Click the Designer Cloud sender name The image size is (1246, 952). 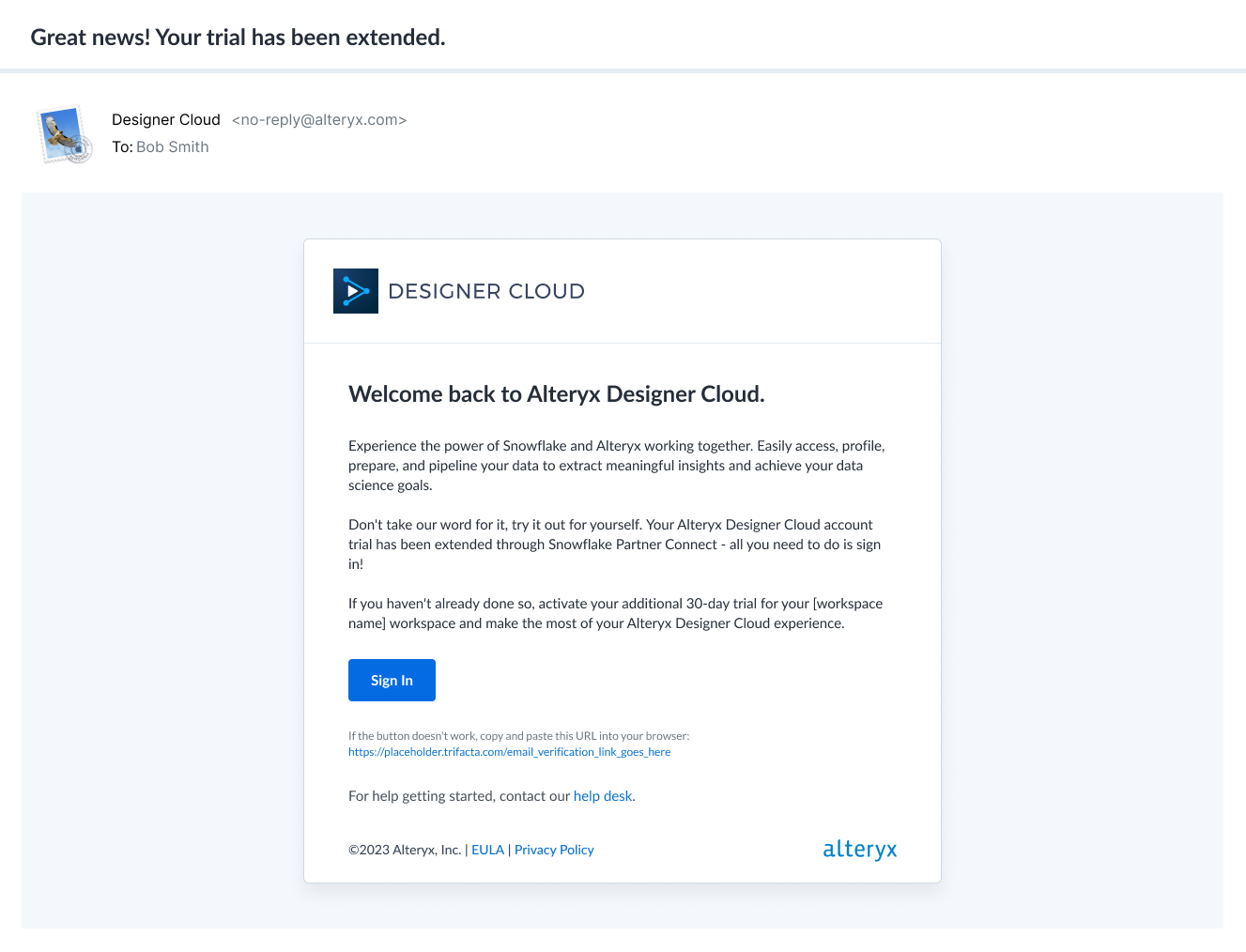(166, 120)
